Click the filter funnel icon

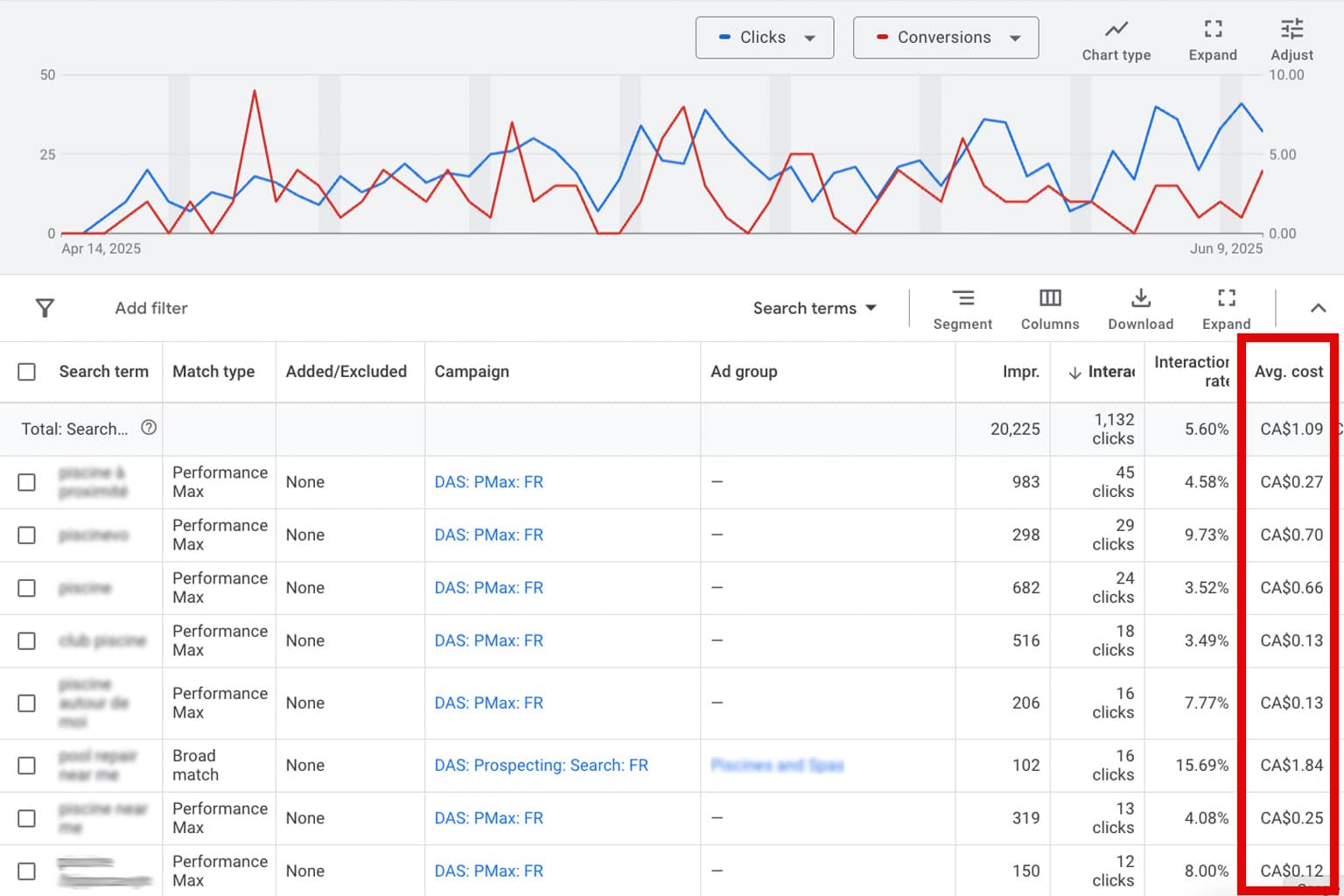(x=45, y=308)
